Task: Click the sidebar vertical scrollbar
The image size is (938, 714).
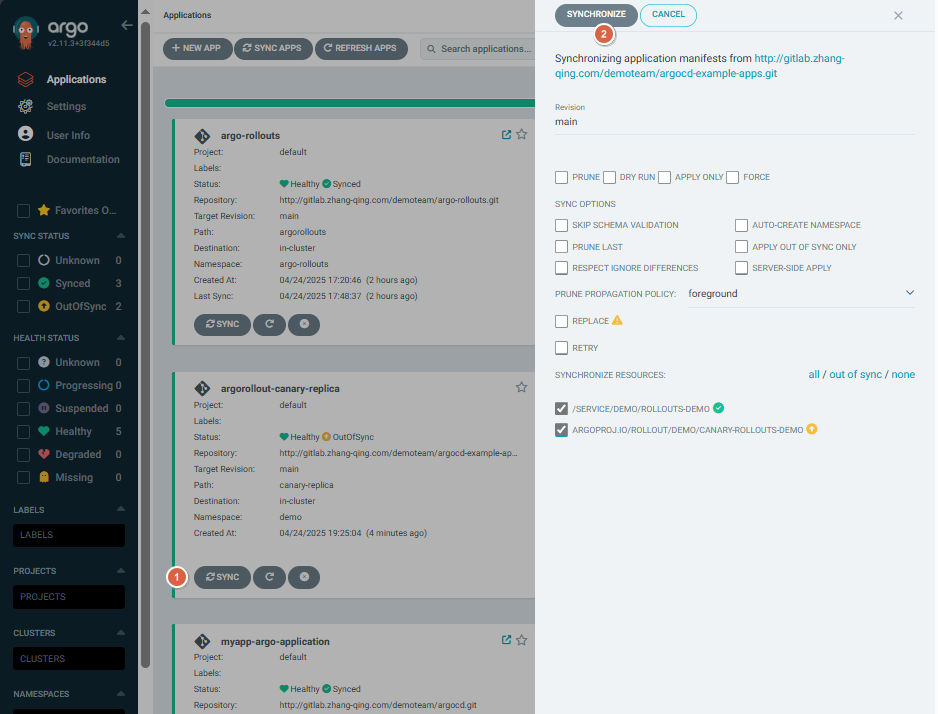Action: pyautogui.click(x=145, y=344)
